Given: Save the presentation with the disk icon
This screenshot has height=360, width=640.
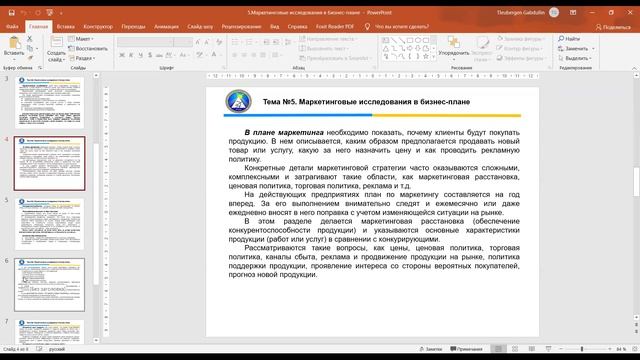Looking at the screenshot, I should (x=11, y=13).
